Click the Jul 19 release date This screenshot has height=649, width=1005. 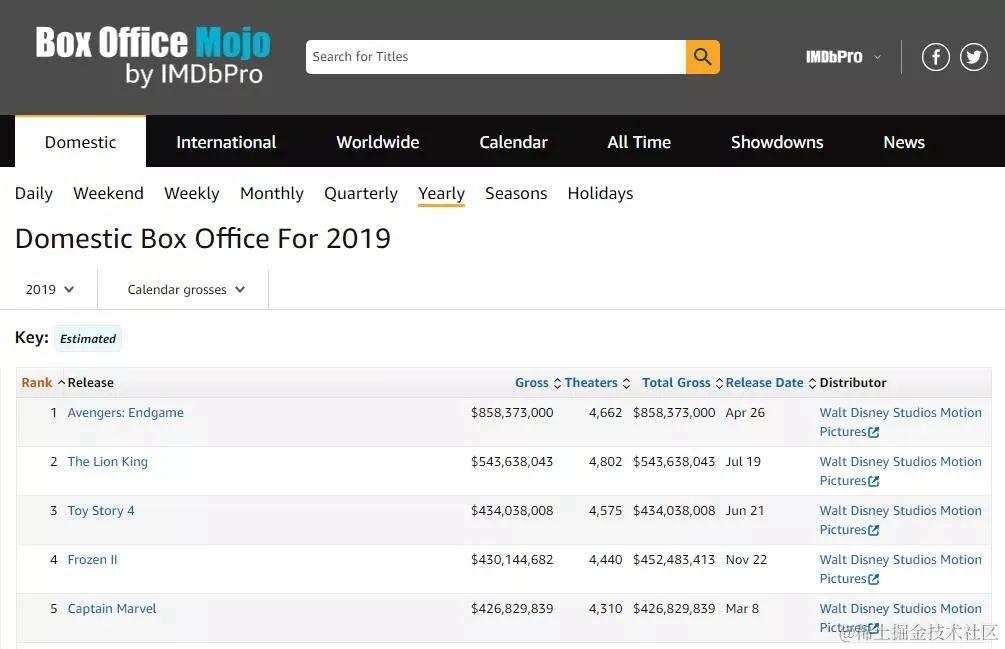[743, 462]
